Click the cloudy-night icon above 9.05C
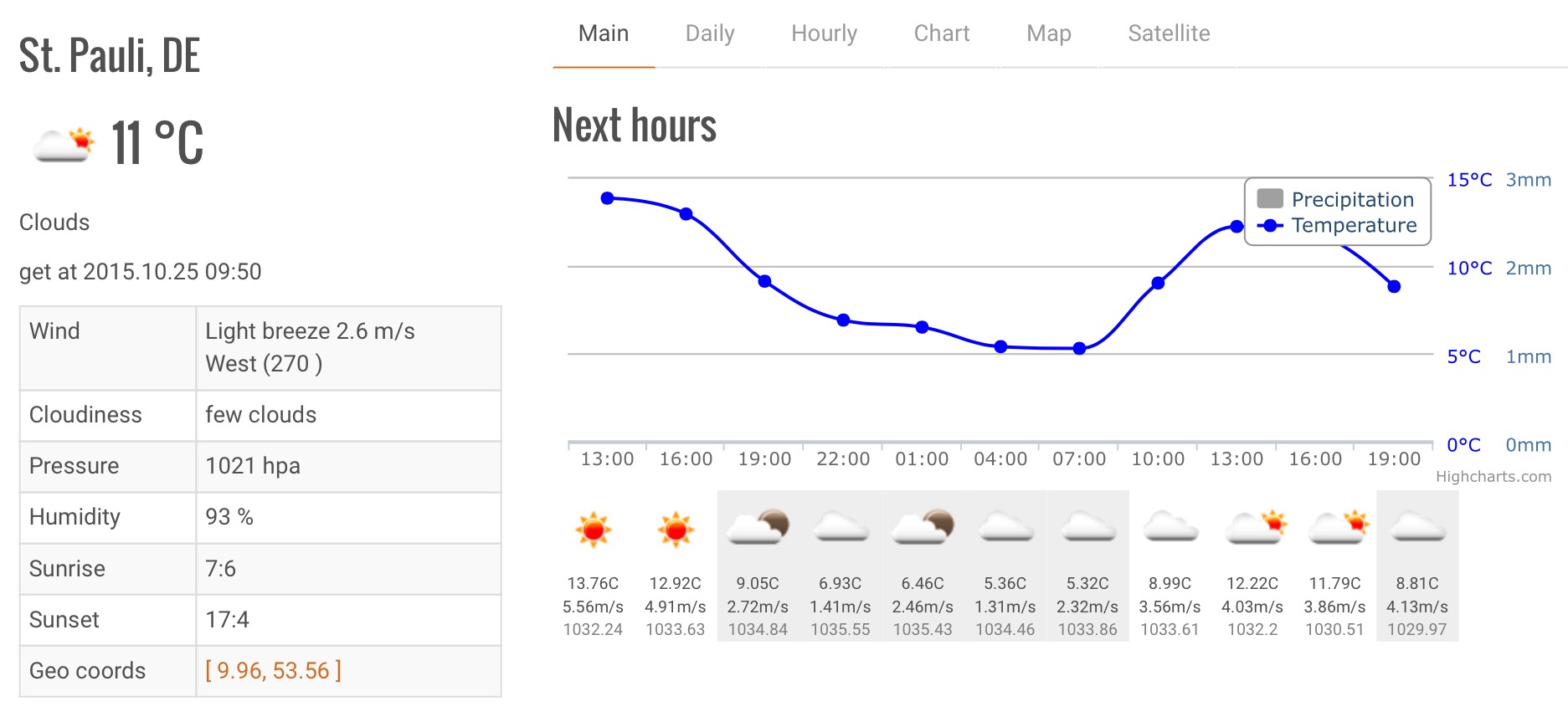This screenshot has height=727, width=1568. 758,527
